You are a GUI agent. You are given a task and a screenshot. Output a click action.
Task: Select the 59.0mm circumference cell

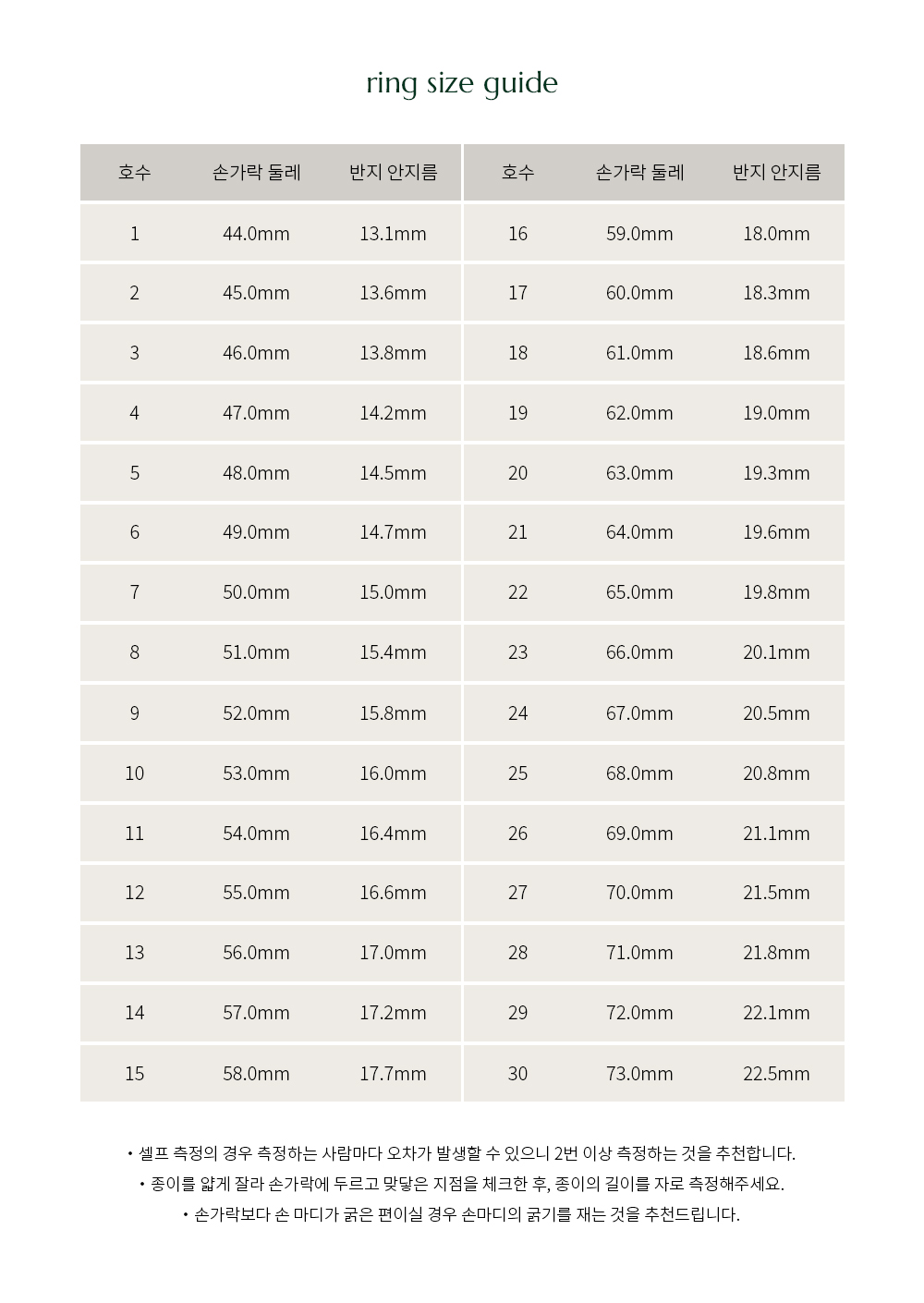coord(639,234)
